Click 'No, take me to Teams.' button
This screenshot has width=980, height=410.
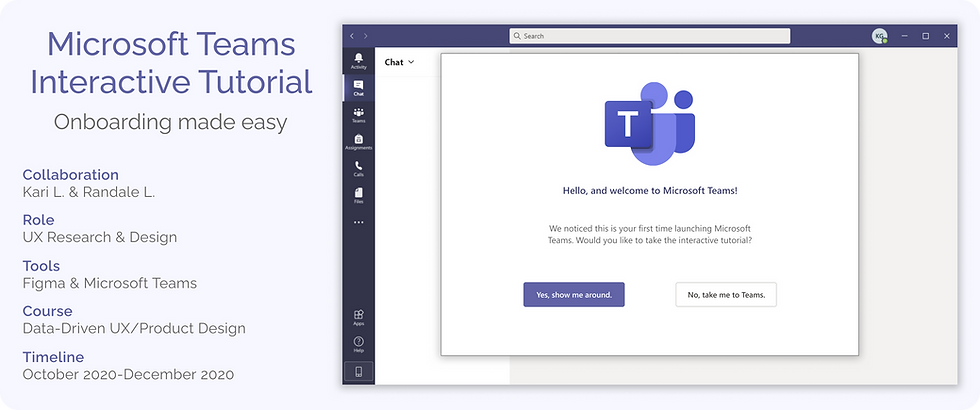pos(726,294)
